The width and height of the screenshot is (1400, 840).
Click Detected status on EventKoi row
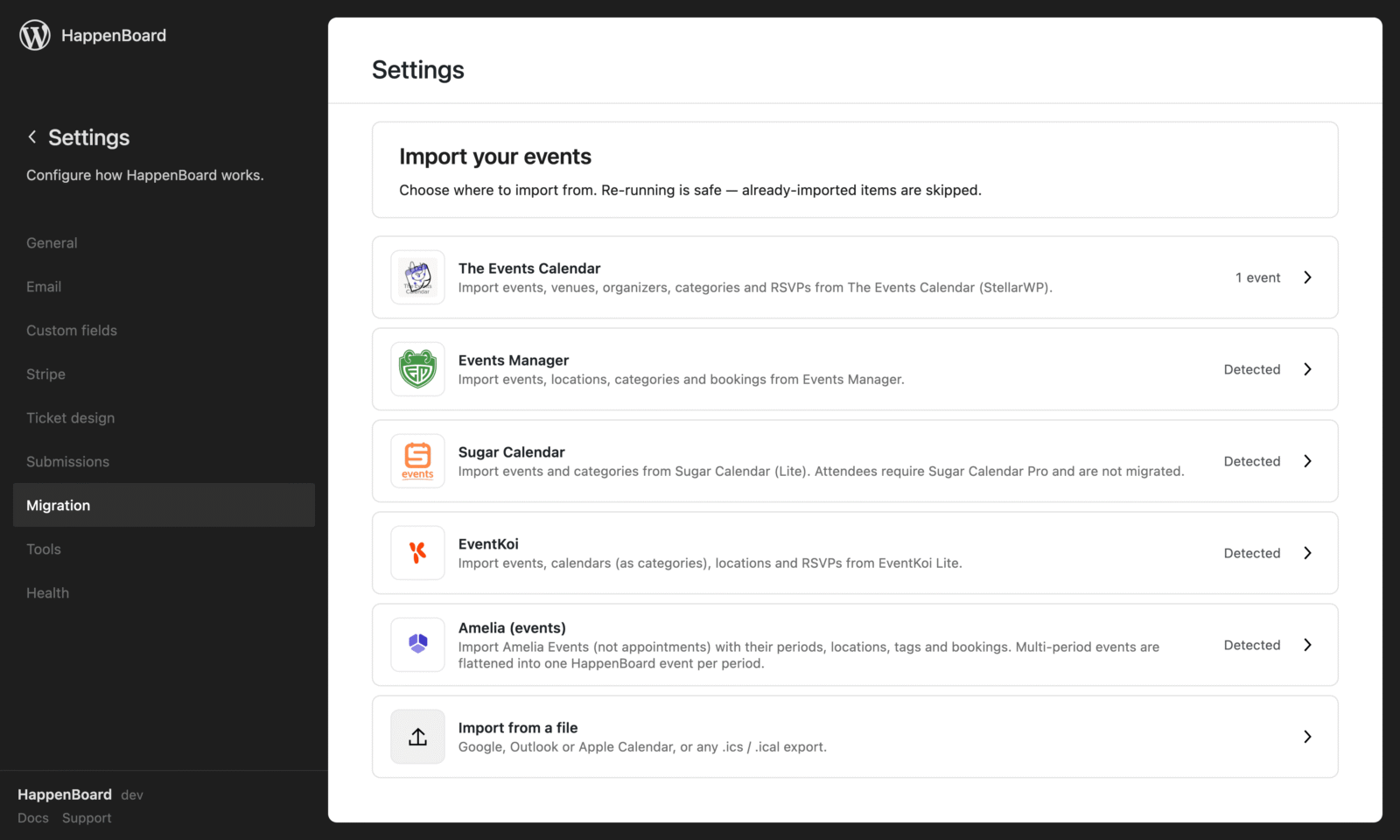1252,553
